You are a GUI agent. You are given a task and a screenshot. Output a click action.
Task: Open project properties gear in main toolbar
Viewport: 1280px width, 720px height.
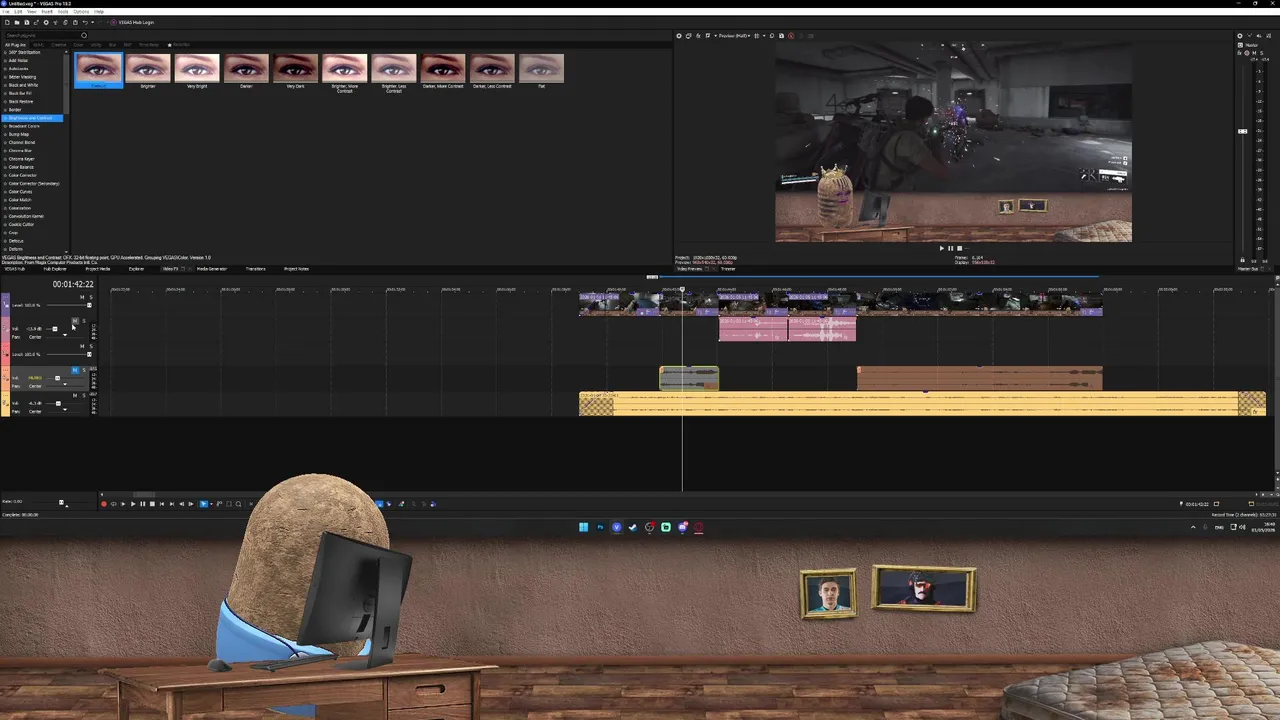[x=46, y=22]
